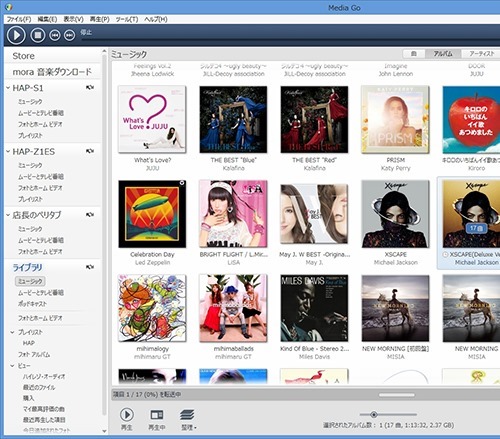Click the 再生 play icon in bottom toolbar
Image resolution: width=500 pixels, height=439 pixels.
[x=127, y=415]
